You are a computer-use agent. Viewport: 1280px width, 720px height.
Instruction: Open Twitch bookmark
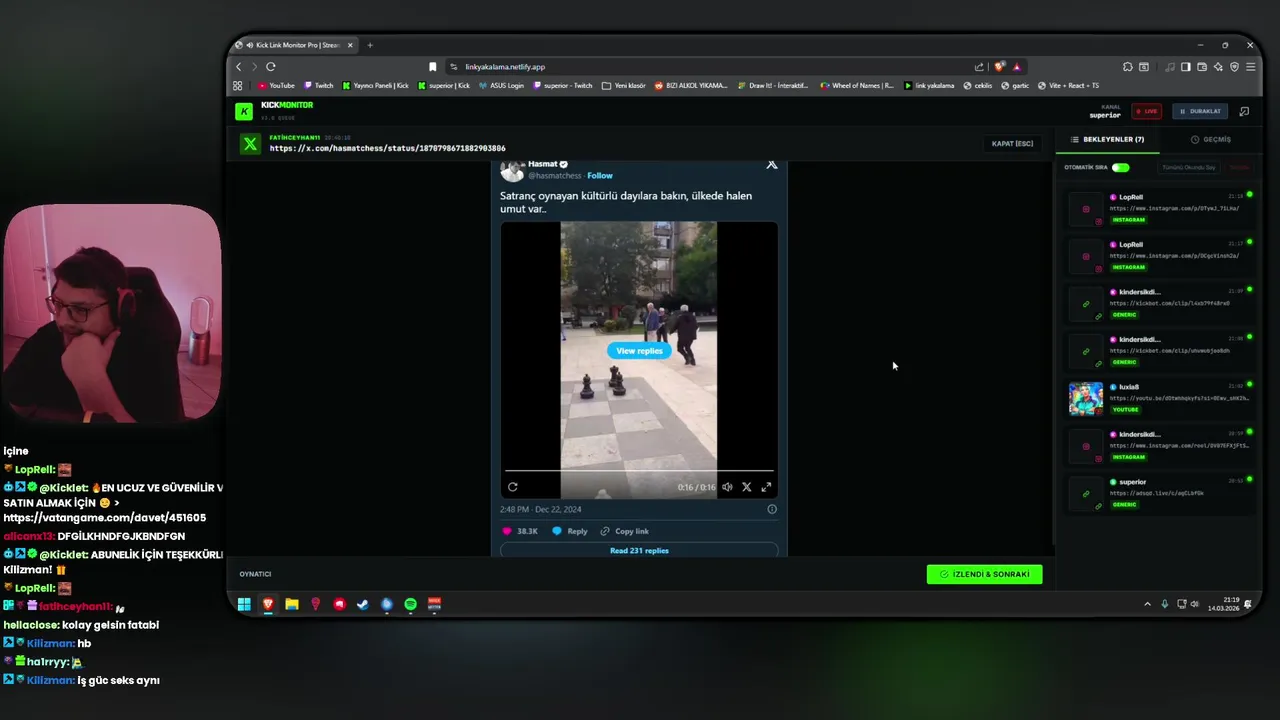click(x=319, y=86)
